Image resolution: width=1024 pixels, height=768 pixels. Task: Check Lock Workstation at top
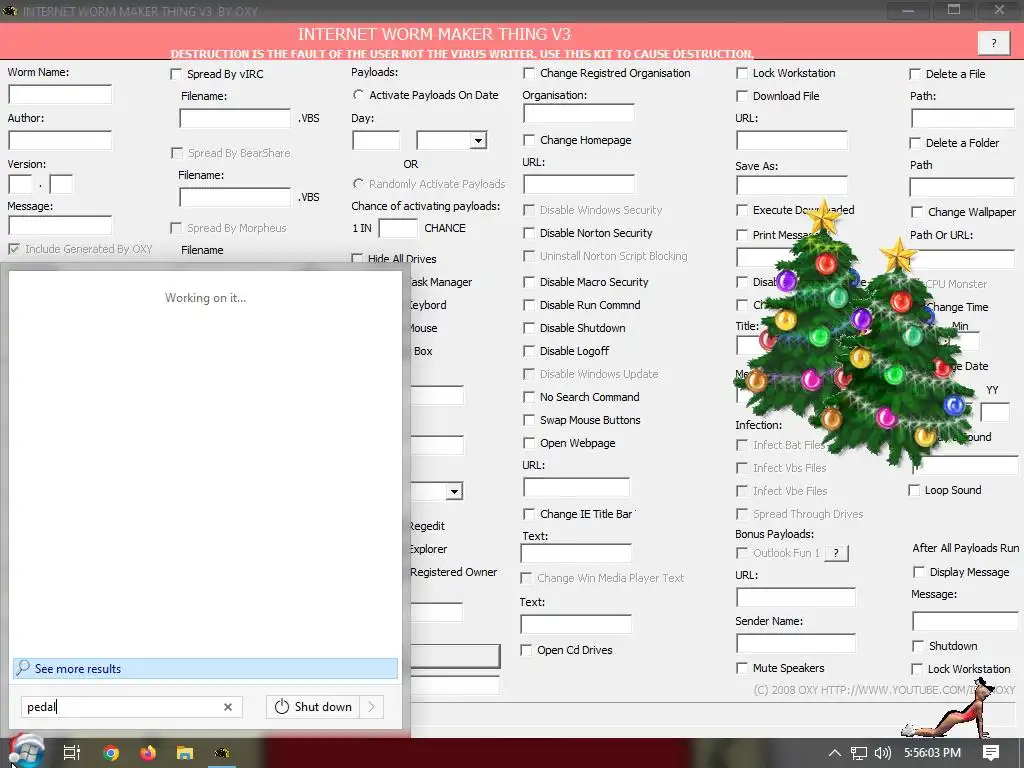coord(742,73)
